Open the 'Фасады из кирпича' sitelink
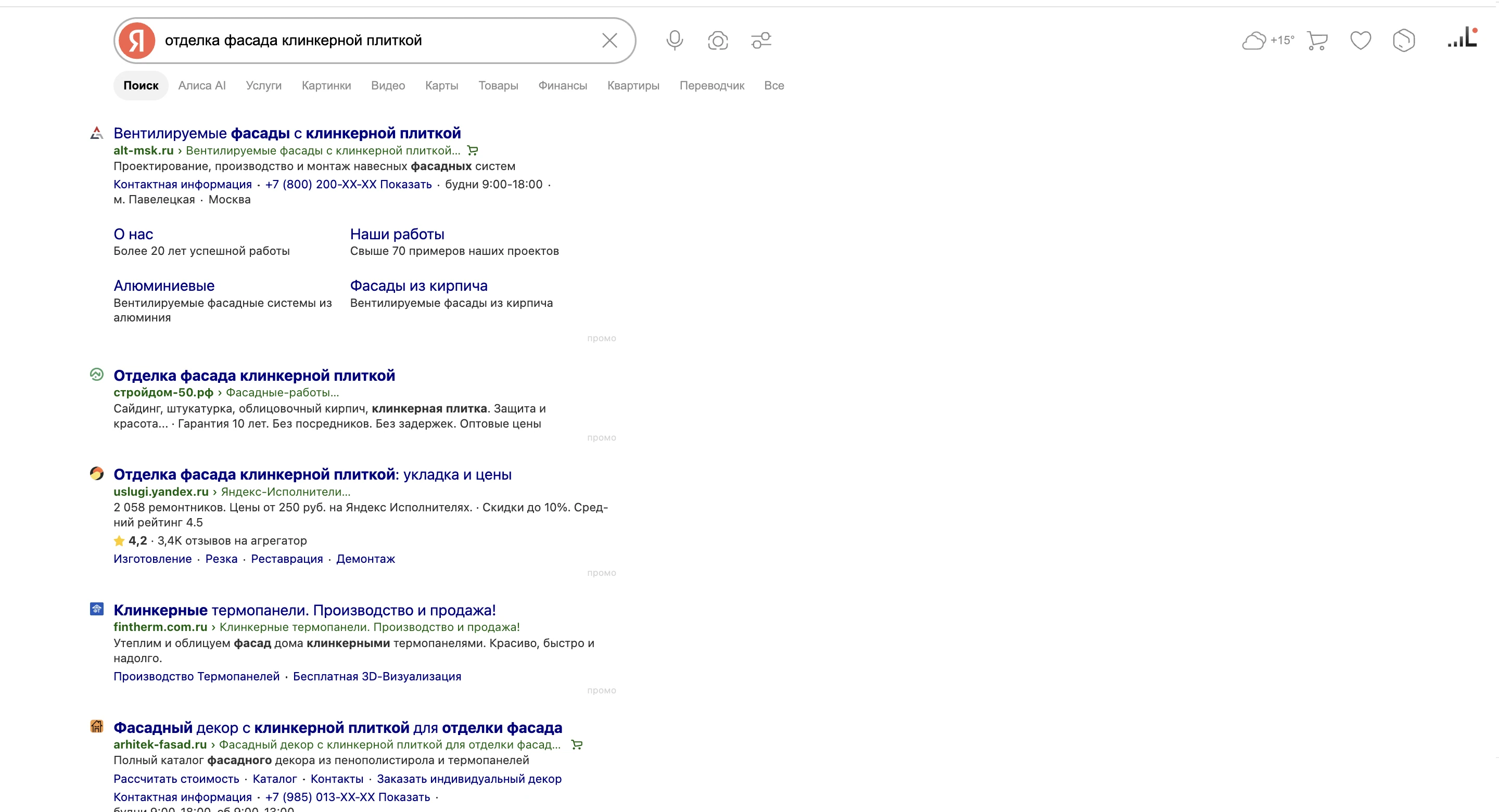Viewport: 1499px width, 812px height. tap(419, 286)
